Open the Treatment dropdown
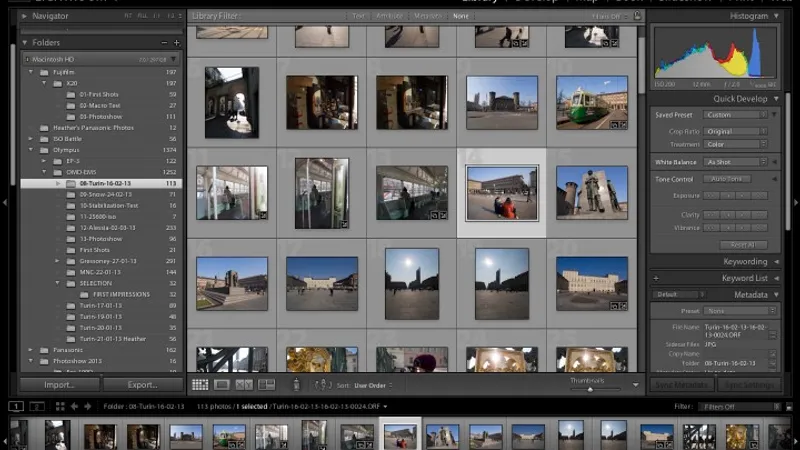The height and width of the screenshot is (450, 800). click(735, 144)
